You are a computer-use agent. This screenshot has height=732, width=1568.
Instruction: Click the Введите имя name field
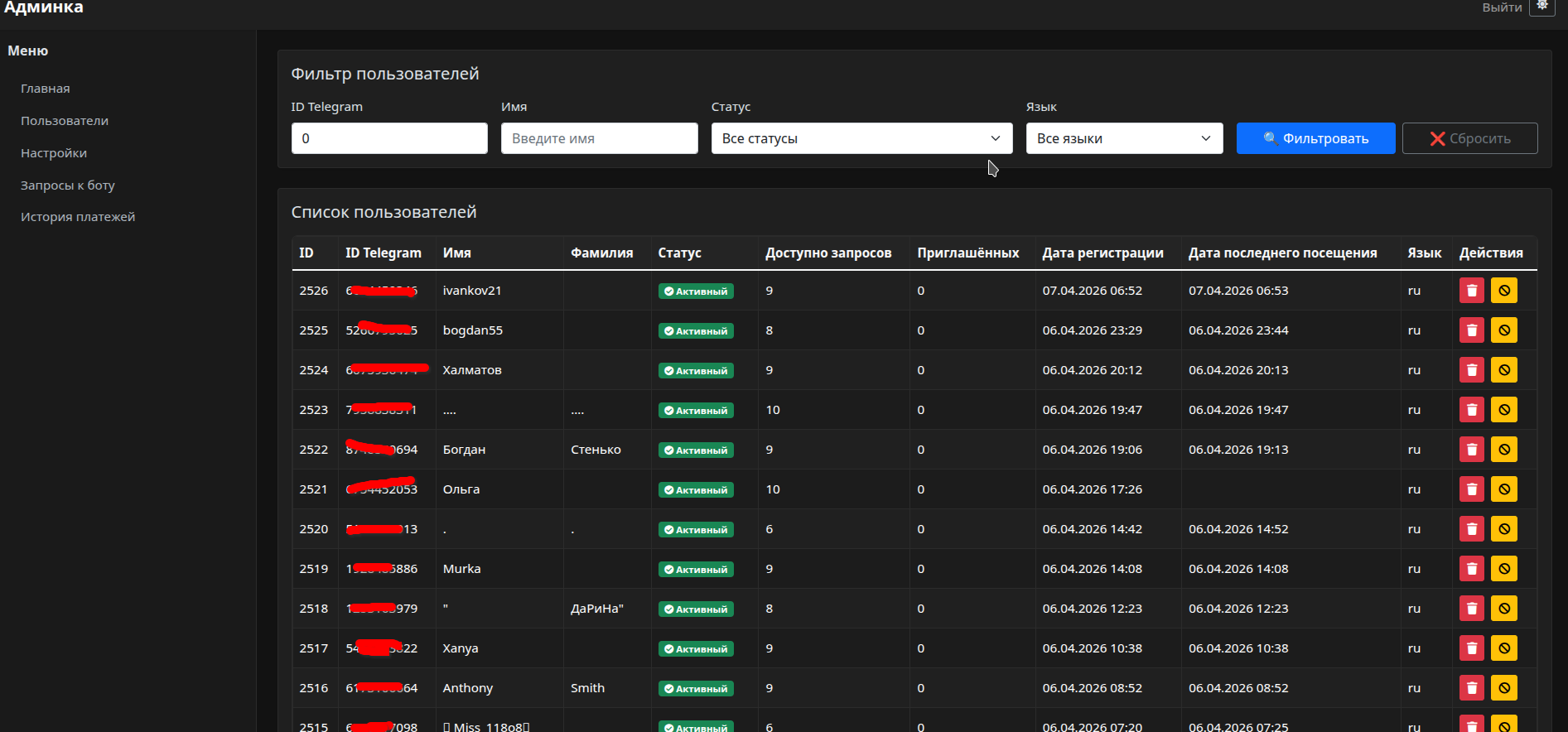(x=599, y=138)
